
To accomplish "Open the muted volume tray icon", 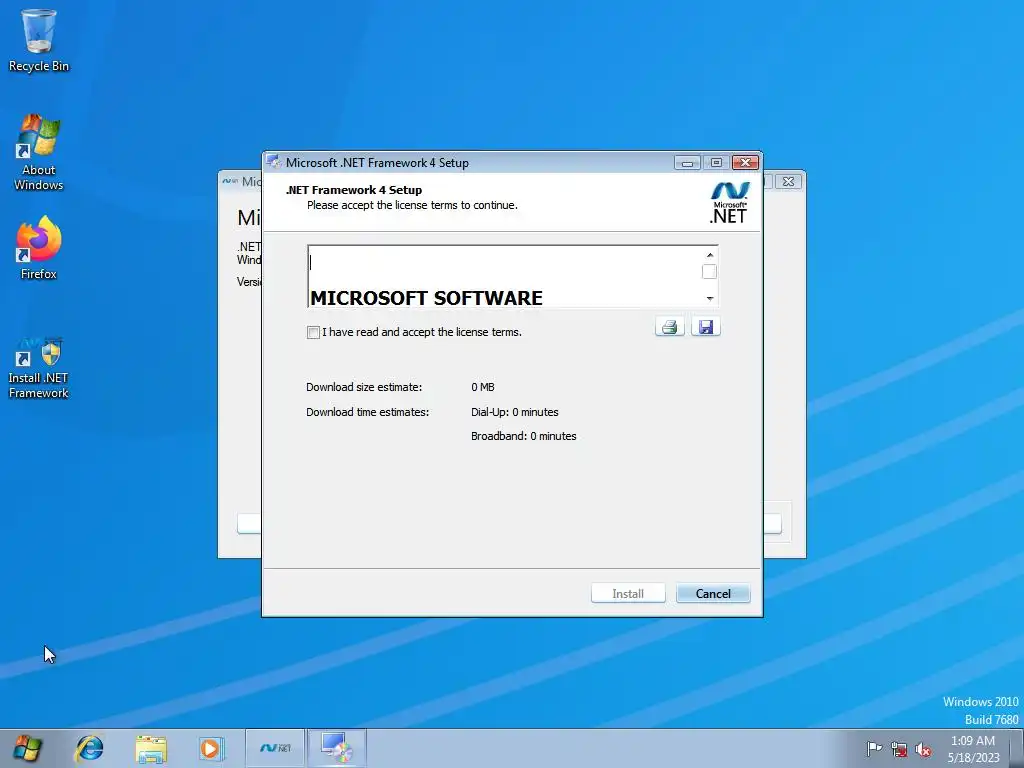I will click(923, 749).
